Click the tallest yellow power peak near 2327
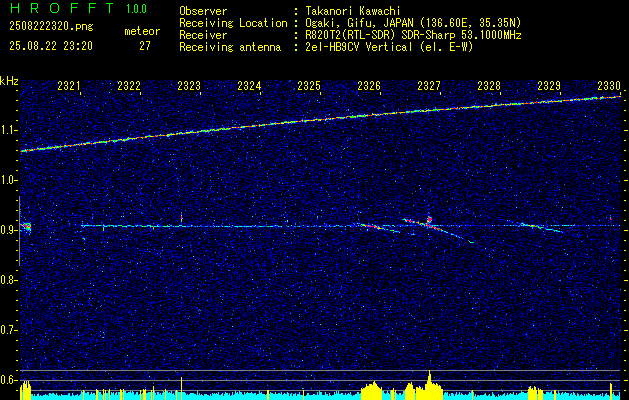 pyautogui.click(x=429, y=385)
